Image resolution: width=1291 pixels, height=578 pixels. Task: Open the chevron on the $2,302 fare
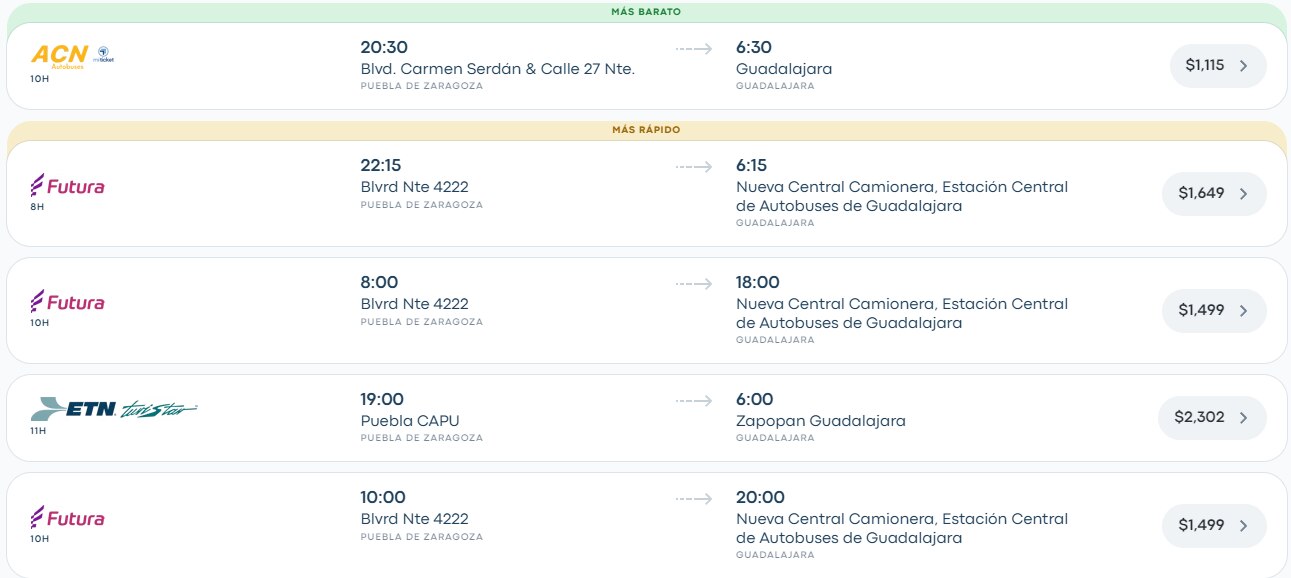point(1243,418)
